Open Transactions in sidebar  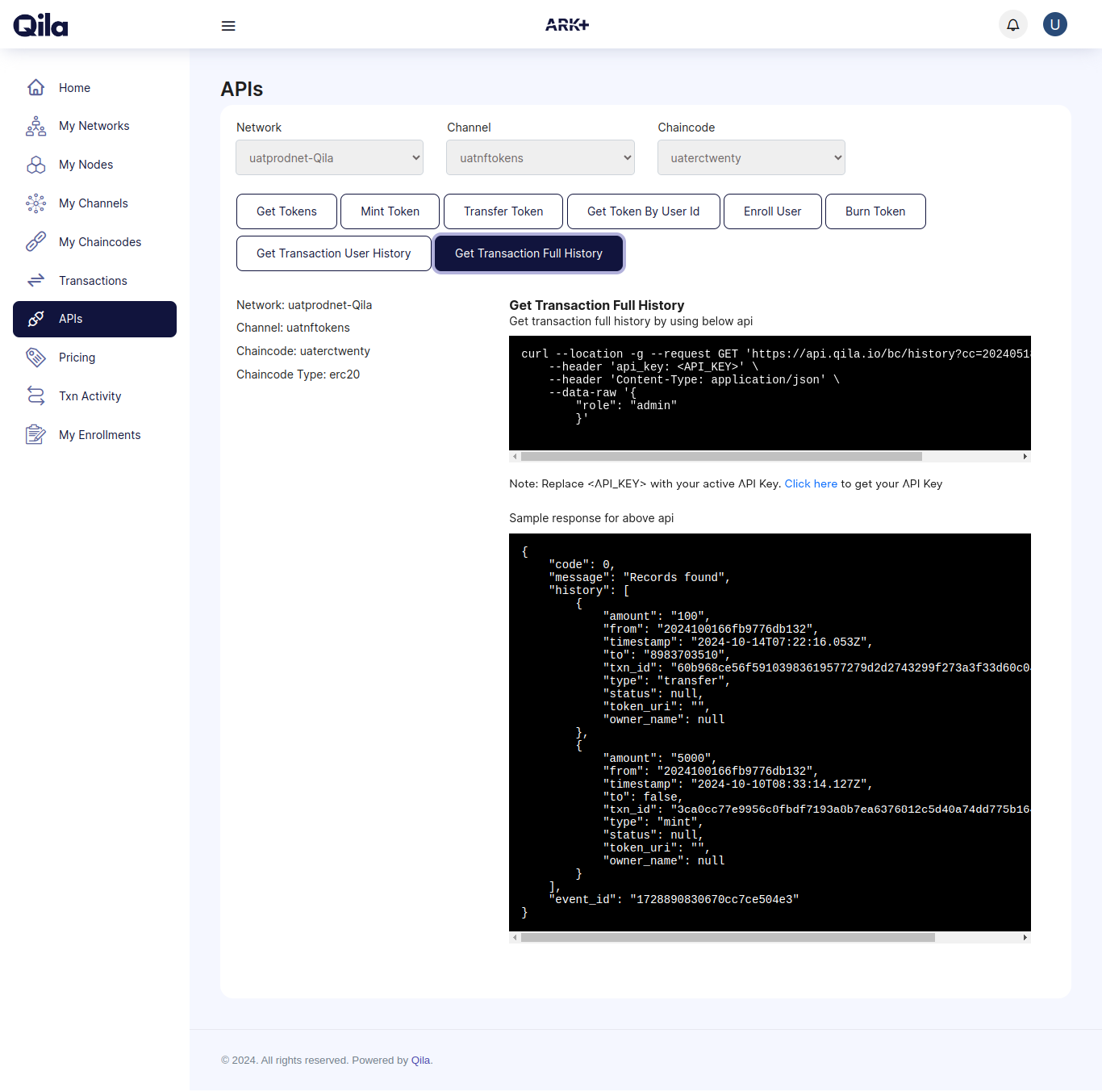[94, 281]
